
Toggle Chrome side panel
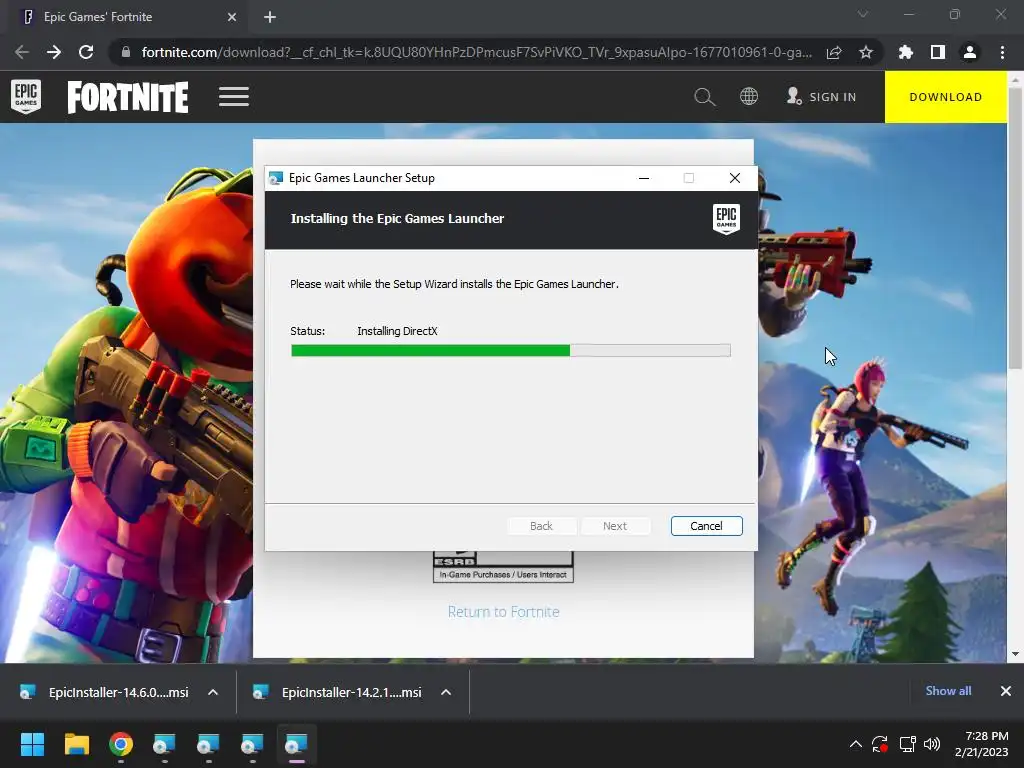938,52
